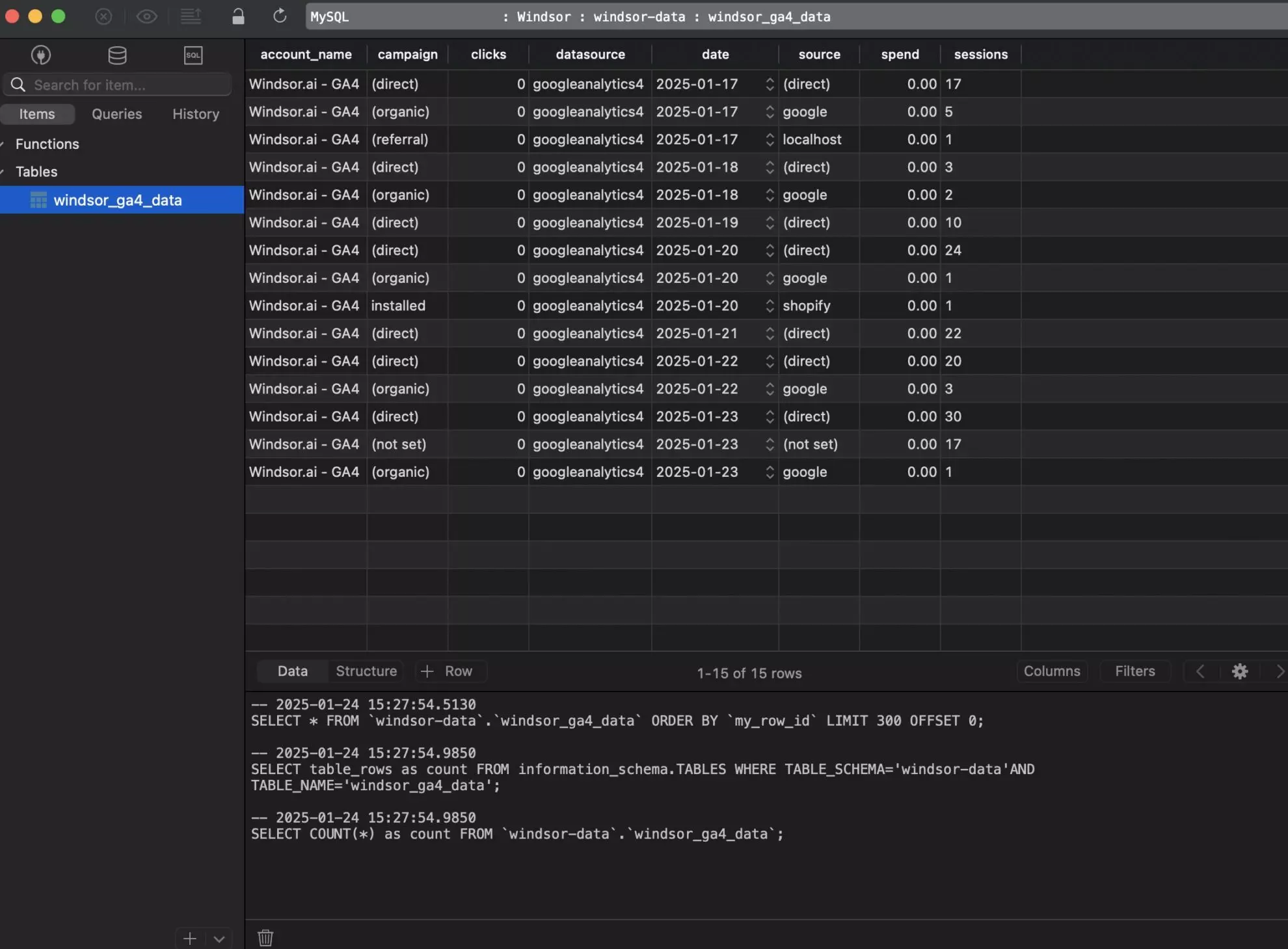Go to the previous page arrow

(x=1200, y=671)
